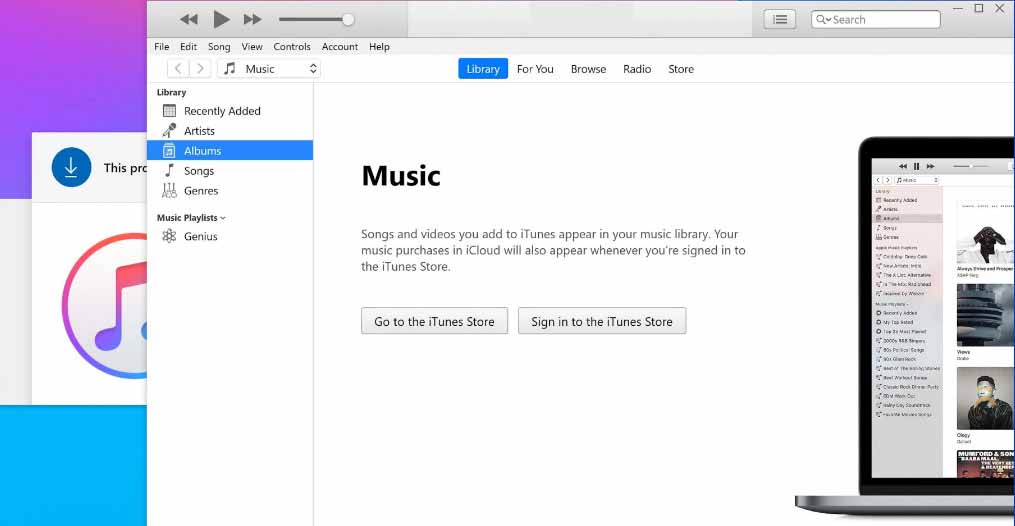The width and height of the screenshot is (1015, 526).
Task: Start playback with the play button
Action: (x=221, y=19)
